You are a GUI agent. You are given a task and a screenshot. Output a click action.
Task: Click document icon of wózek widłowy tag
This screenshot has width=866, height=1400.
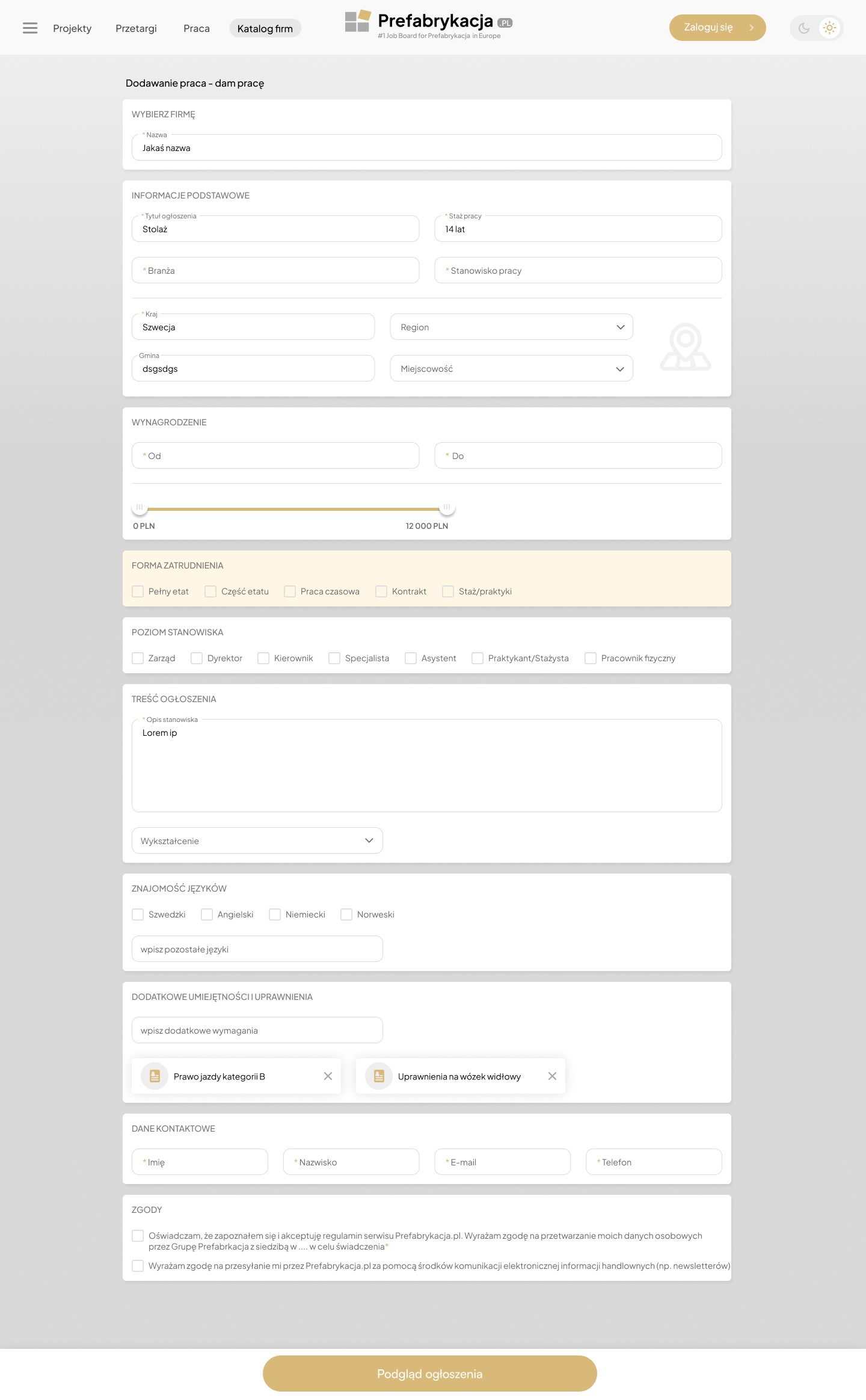[x=379, y=1076]
